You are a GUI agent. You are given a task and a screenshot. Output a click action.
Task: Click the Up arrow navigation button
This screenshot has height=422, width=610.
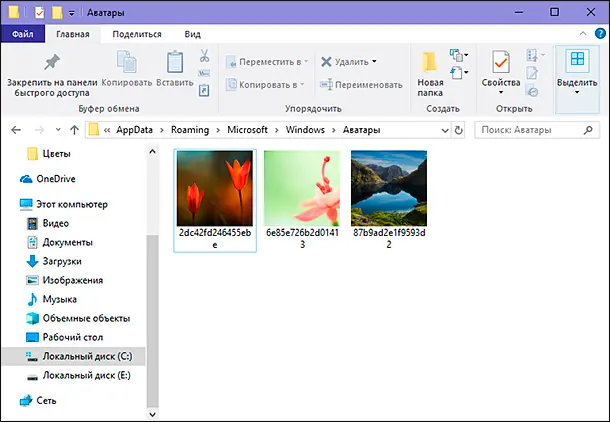pyautogui.click(x=73, y=130)
